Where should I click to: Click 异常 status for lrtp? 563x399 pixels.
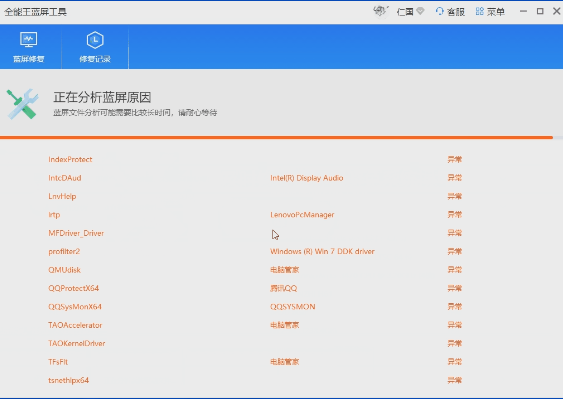(455, 215)
